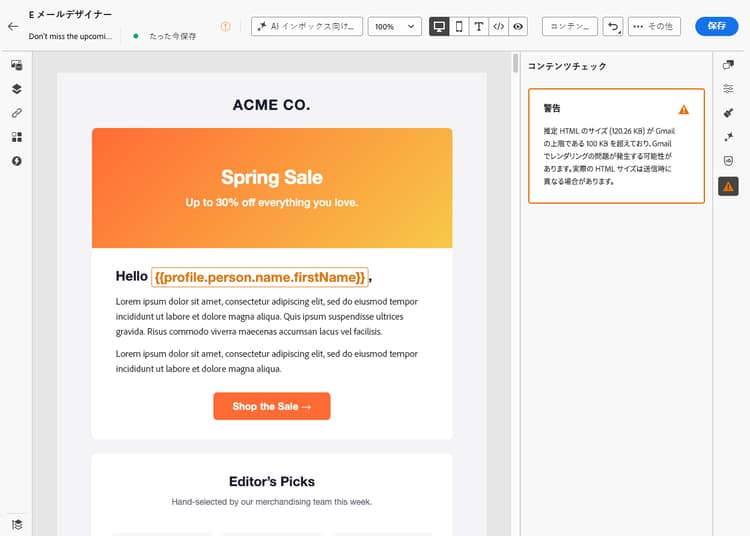750x536 pixels.
Task: Click the AI インボックス向け button
Action: click(x=307, y=26)
